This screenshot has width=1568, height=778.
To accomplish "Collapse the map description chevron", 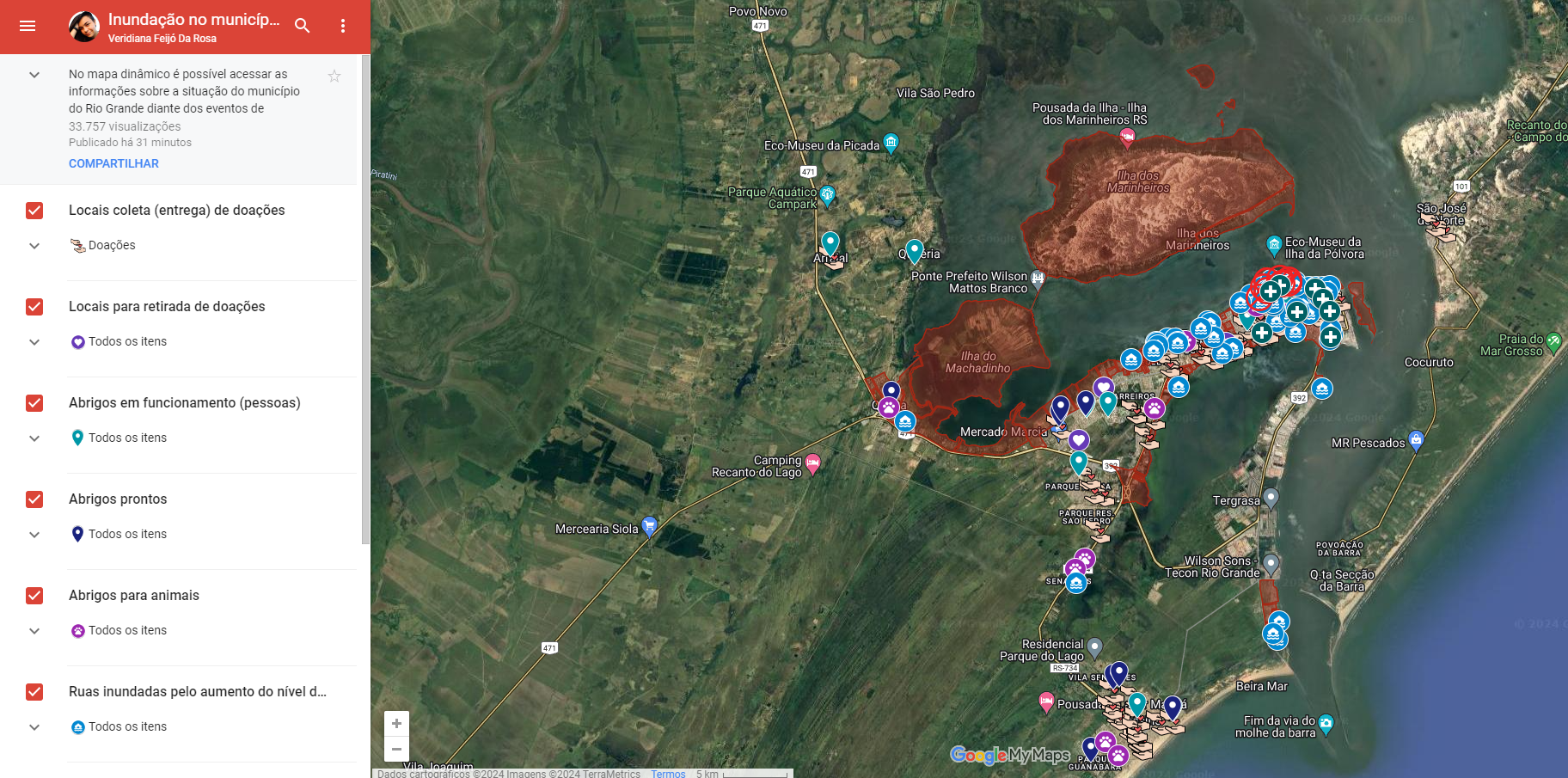I will click(x=34, y=75).
